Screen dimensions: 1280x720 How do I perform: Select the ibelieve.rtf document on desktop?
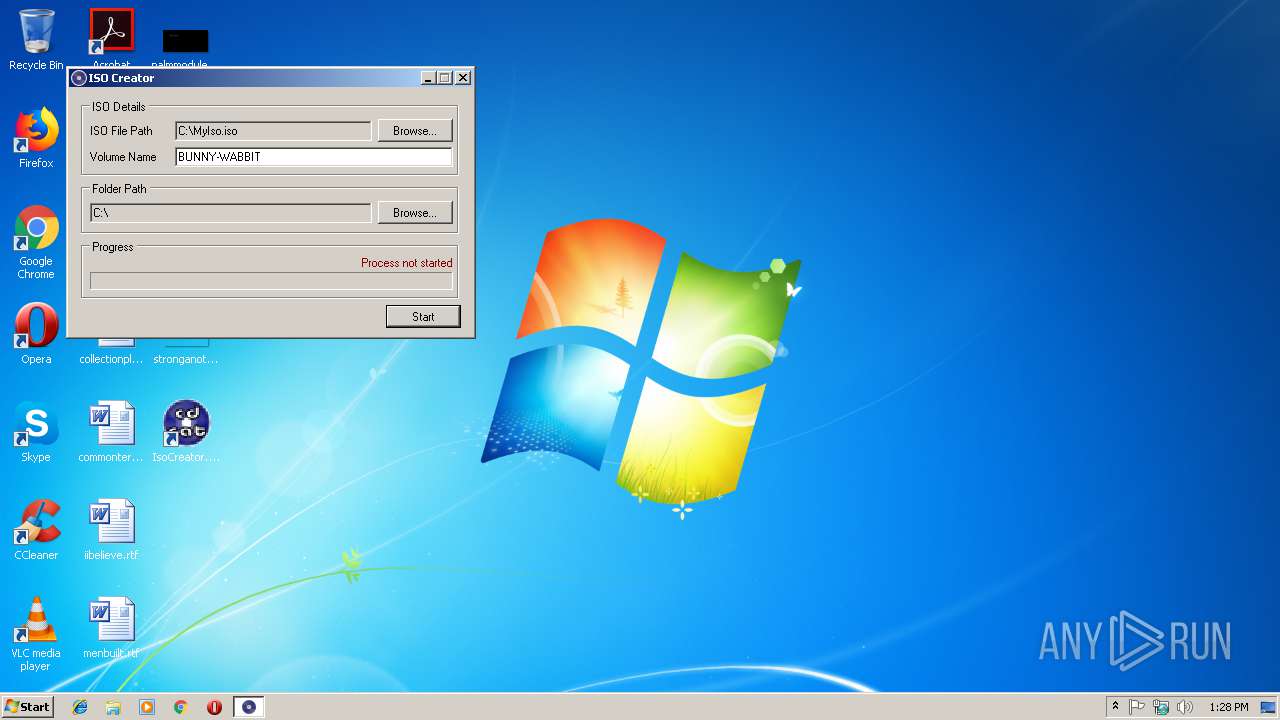pos(111,530)
